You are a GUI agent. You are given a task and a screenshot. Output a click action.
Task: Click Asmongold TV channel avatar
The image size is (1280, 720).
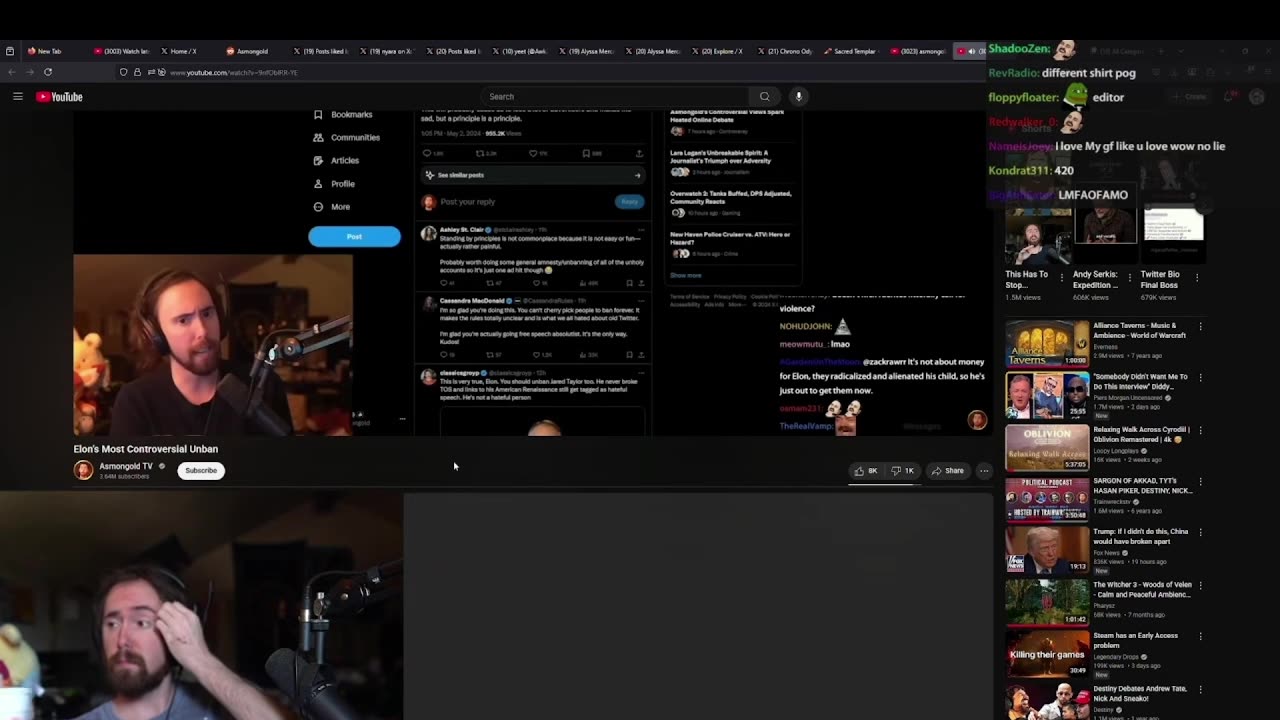(83, 470)
